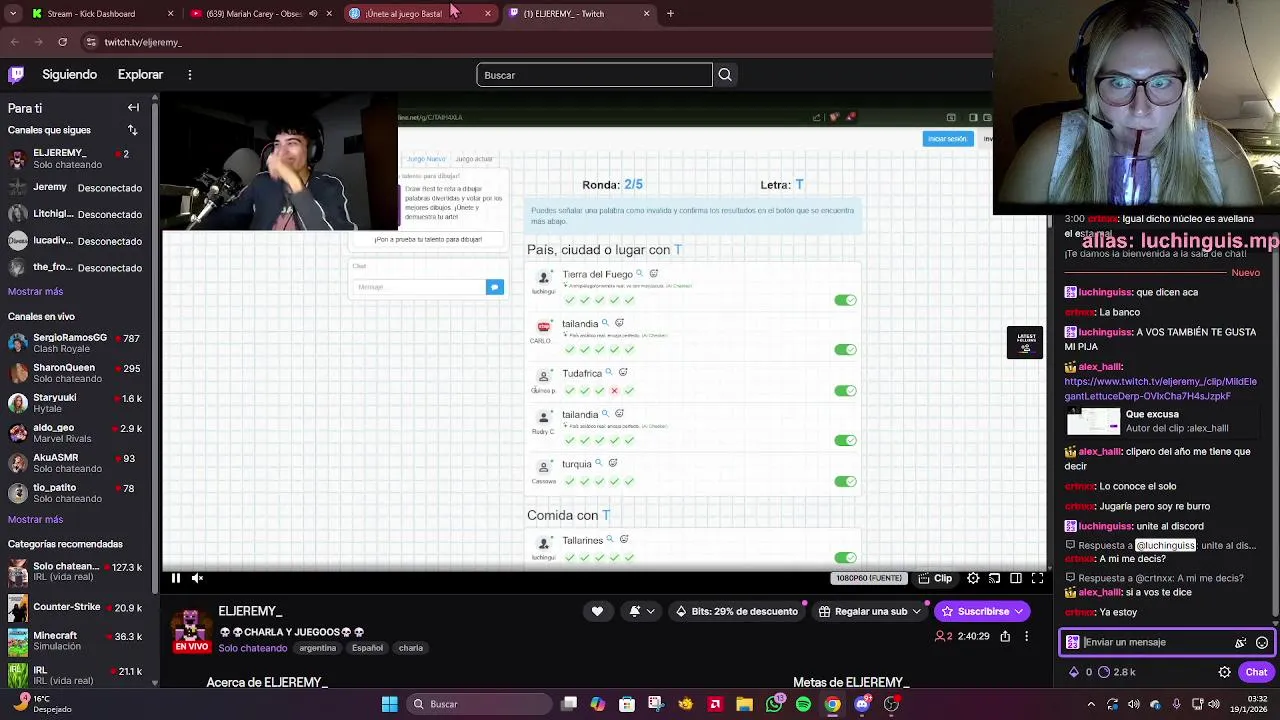The width and height of the screenshot is (1280, 720).
Task: Follow the channel with the heart button
Action: (x=597, y=611)
